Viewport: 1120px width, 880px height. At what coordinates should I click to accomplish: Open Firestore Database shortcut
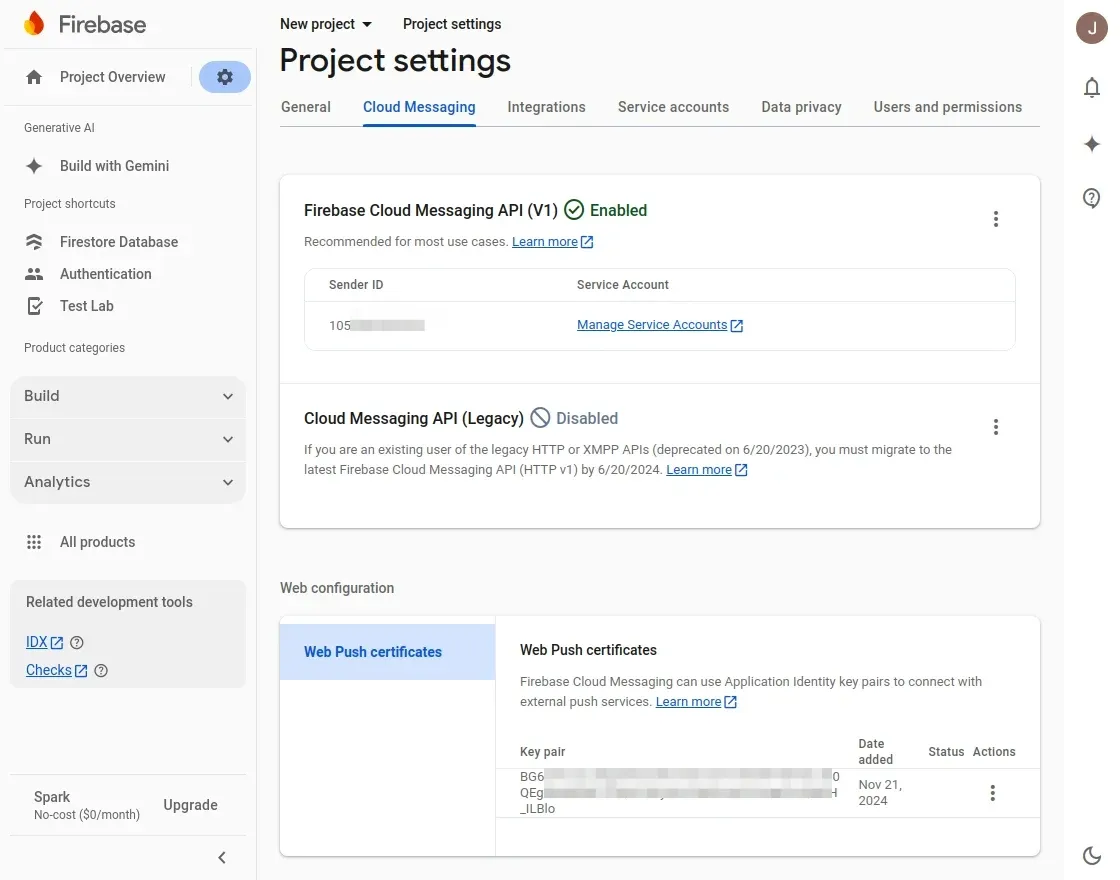(119, 242)
